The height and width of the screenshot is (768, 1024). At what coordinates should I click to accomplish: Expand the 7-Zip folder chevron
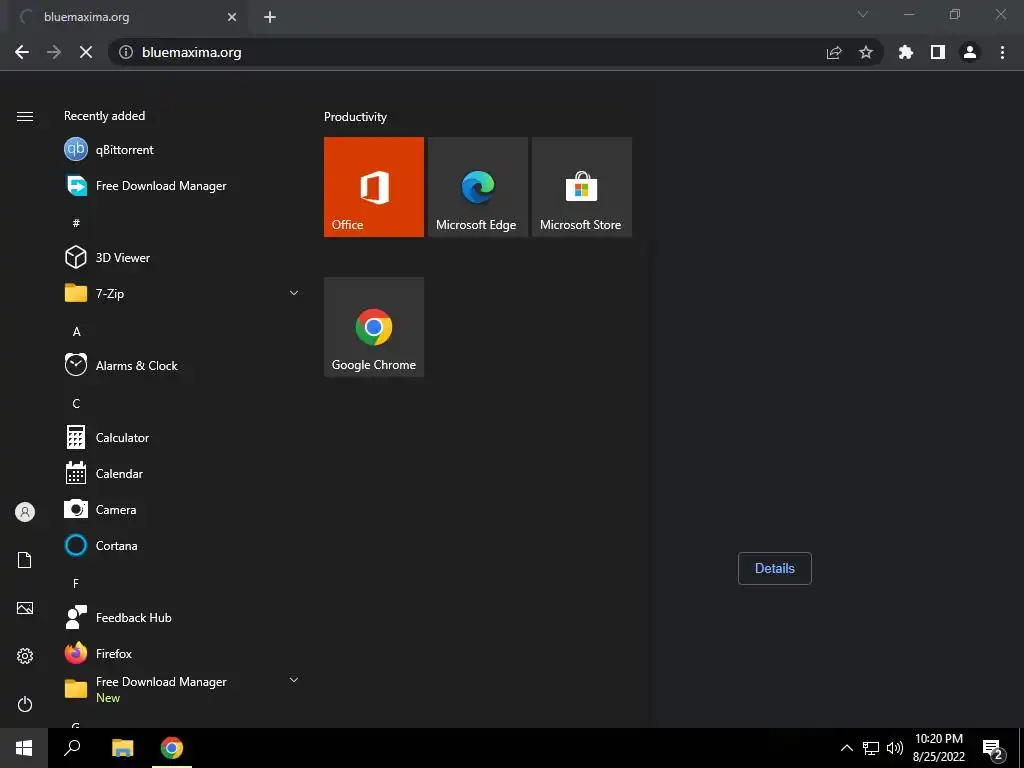click(x=294, y=293)
